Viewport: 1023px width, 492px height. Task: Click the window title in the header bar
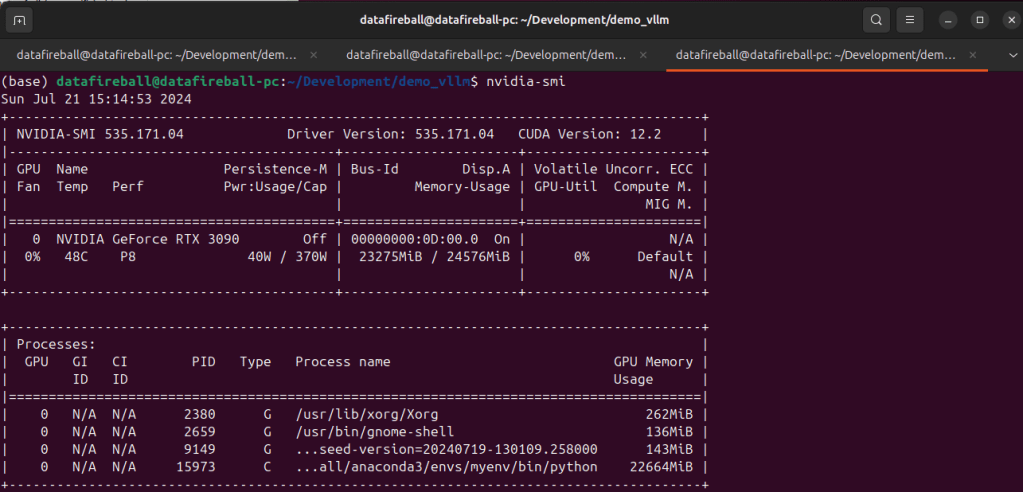coord(513,20)
